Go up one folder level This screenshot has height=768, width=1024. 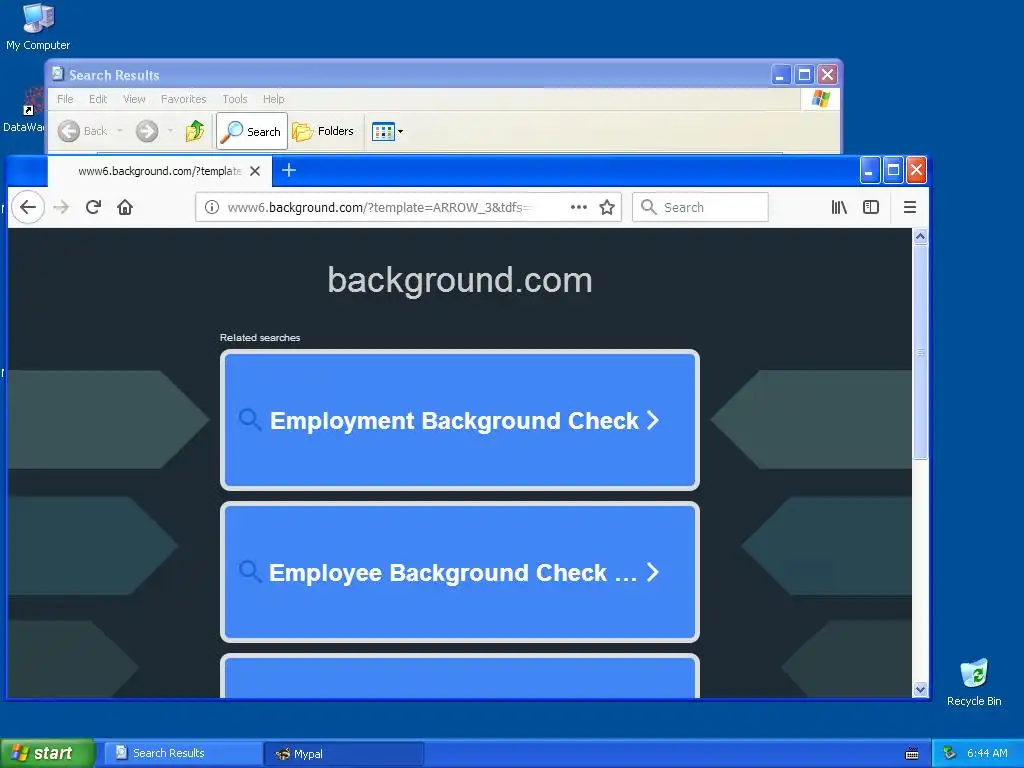(195, 131)
